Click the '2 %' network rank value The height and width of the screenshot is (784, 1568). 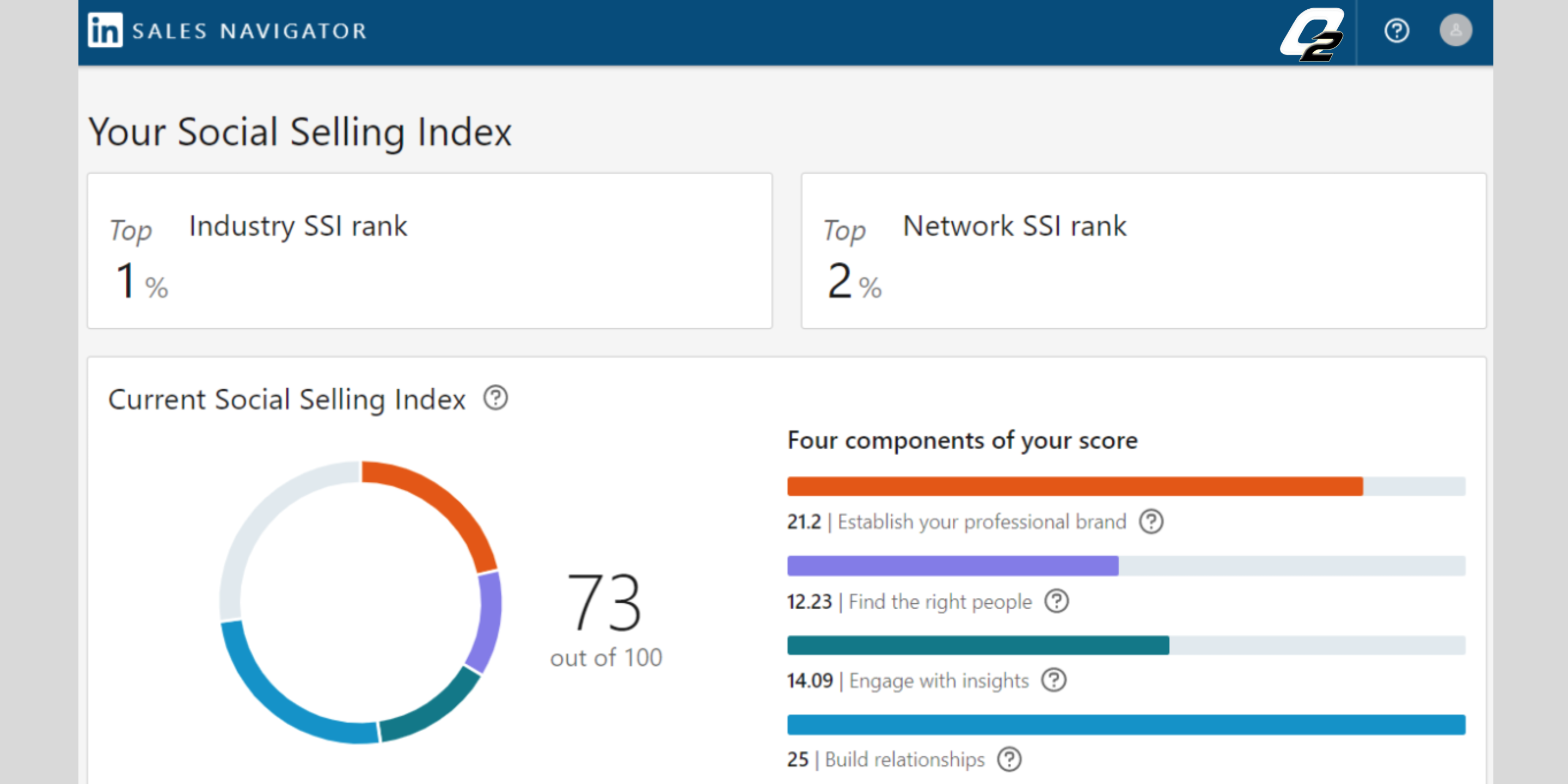854,281
